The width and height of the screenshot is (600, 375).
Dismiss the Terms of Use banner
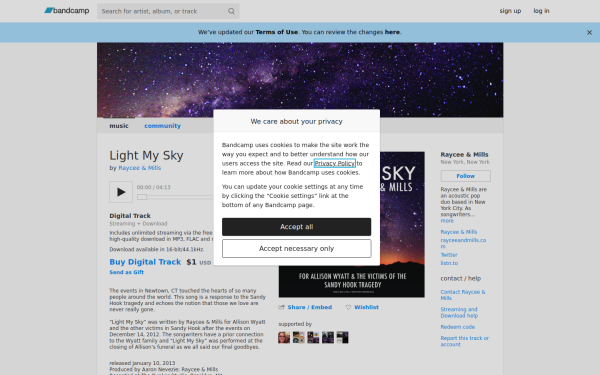pyautogui.click(x=589, y=33)
